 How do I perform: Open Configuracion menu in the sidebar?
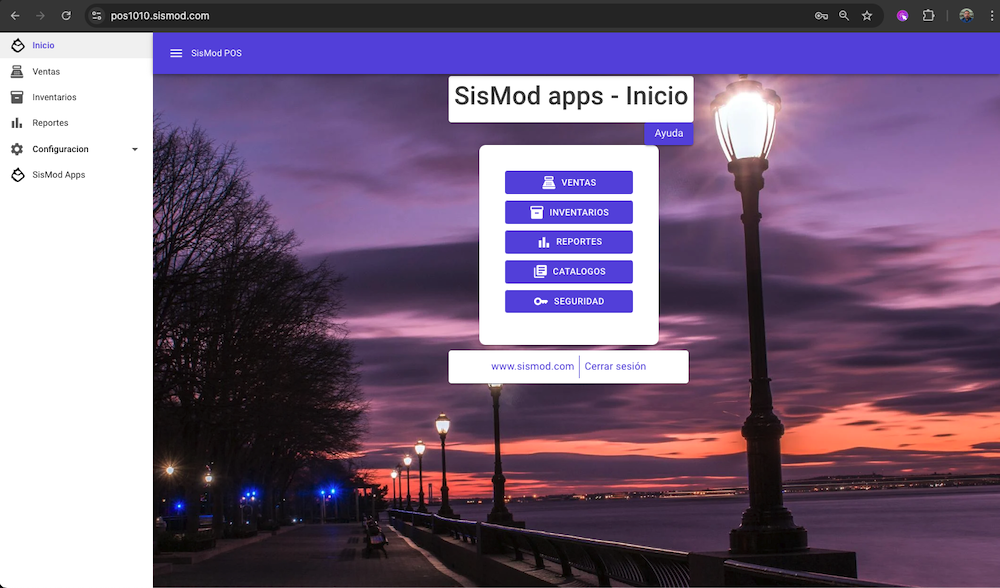(77, 149)
